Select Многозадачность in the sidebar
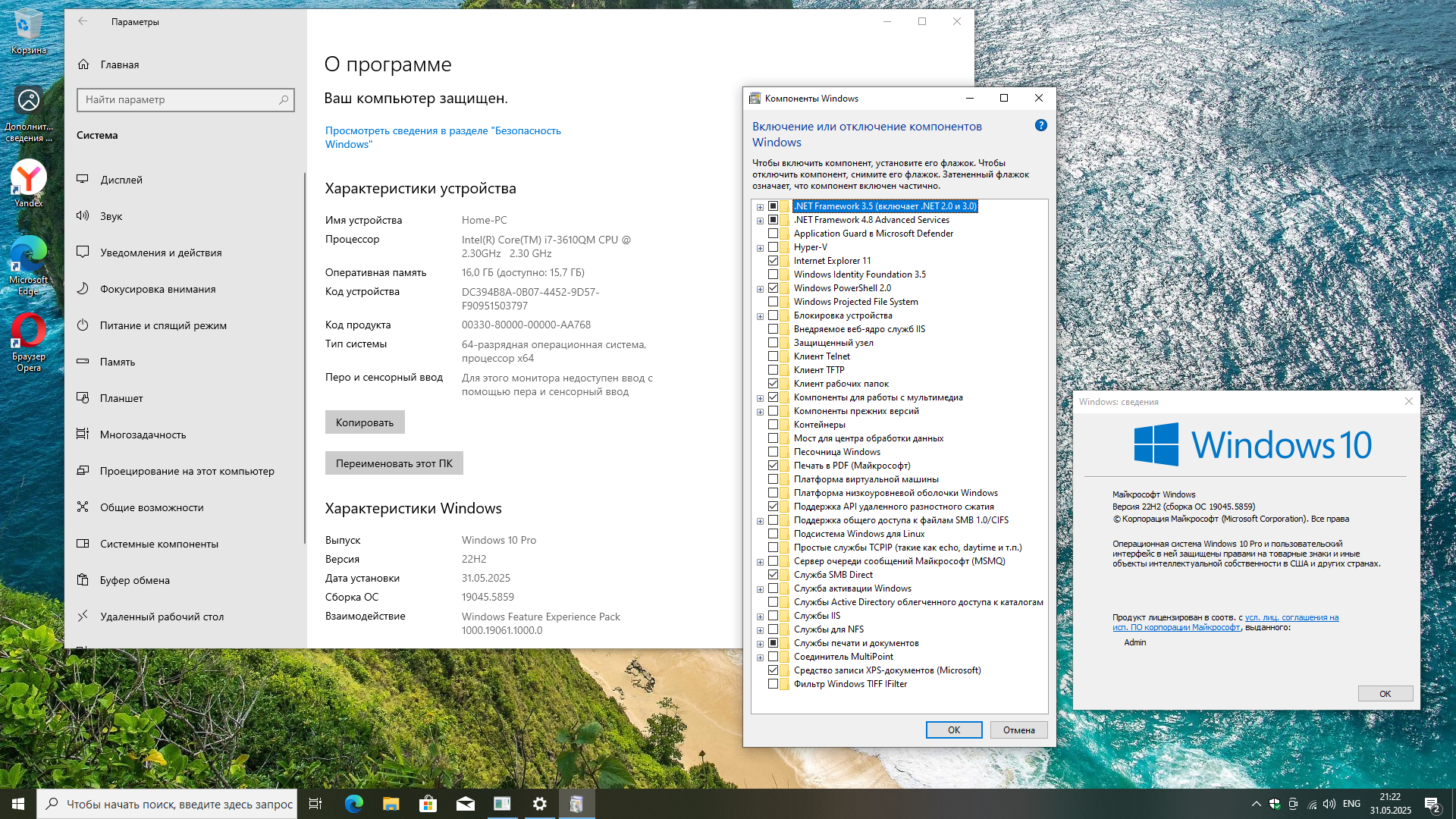 coord(143,435)
